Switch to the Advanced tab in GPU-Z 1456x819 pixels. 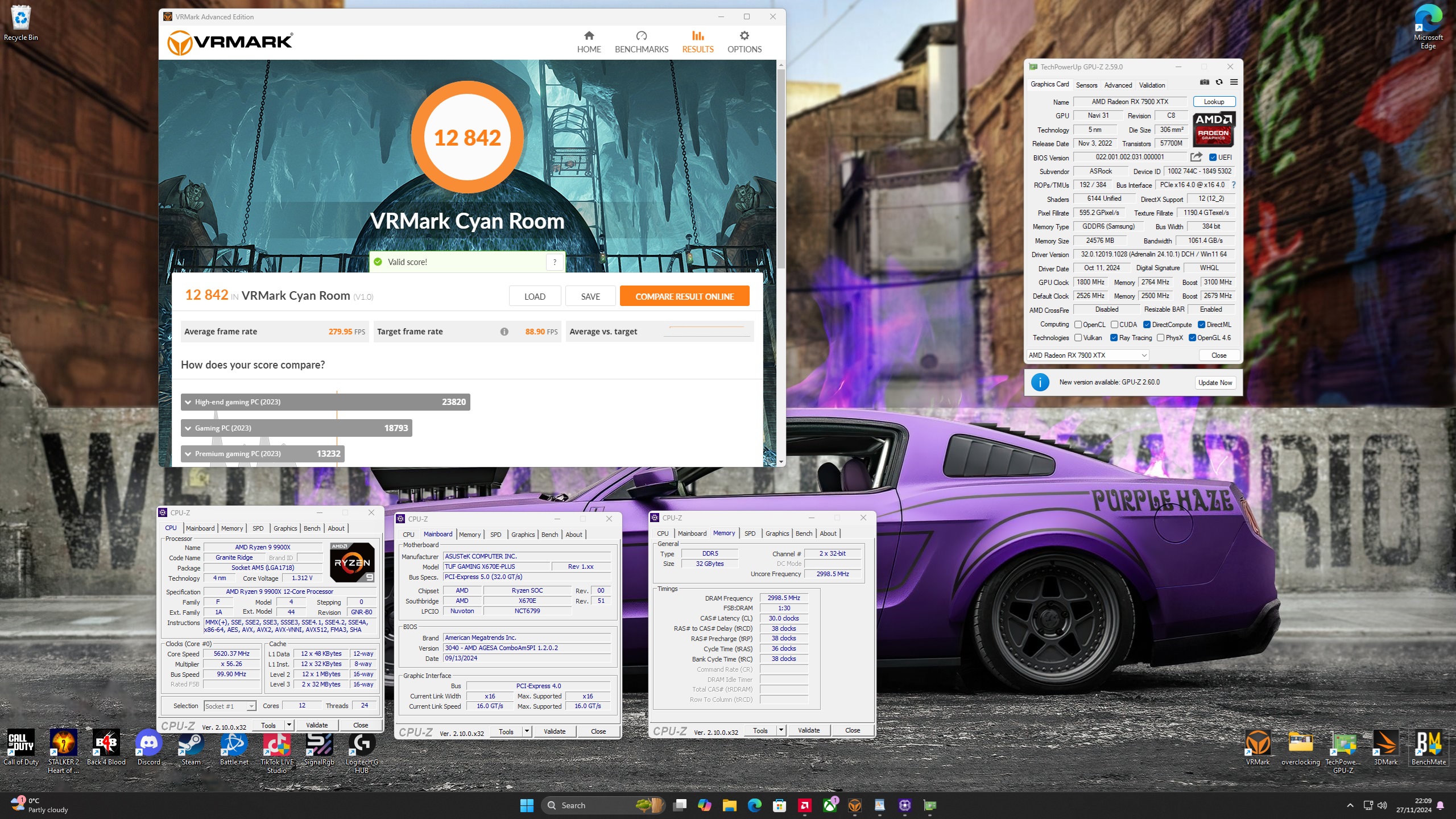1118,85
